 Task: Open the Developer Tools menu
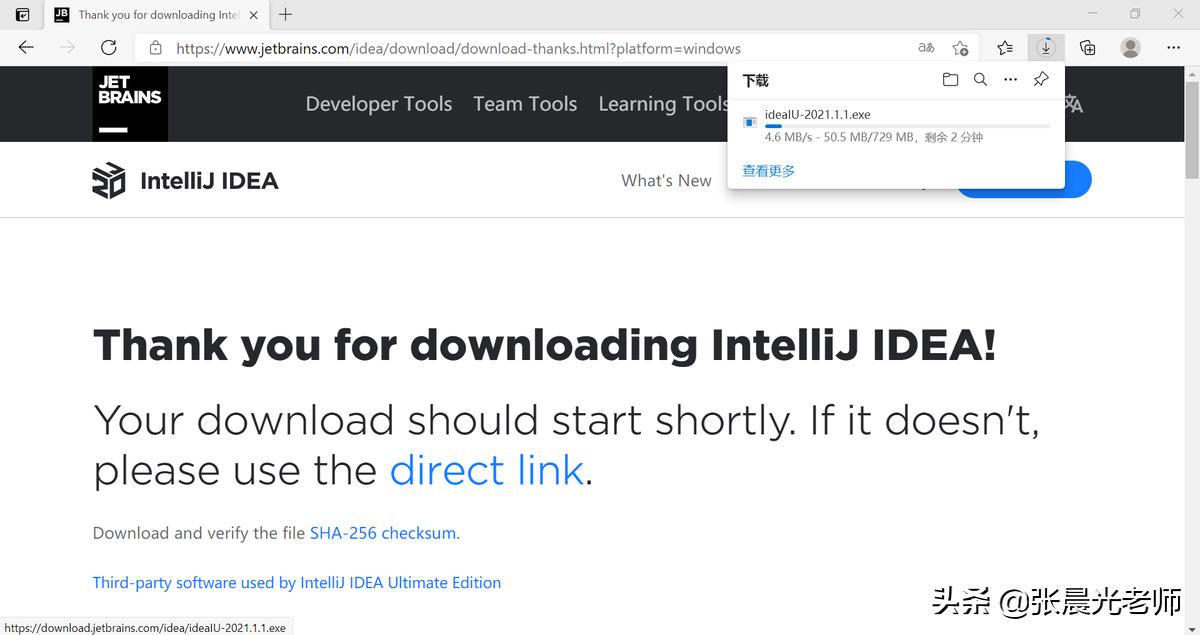point(379,104)
